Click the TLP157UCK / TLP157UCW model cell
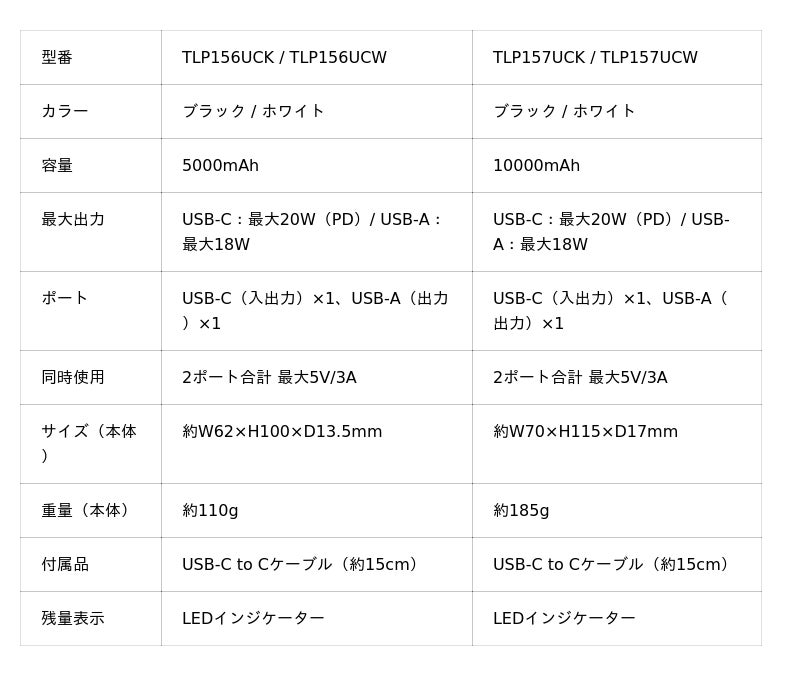This screenshot has height=676, width=800. [x=595, y=58]
